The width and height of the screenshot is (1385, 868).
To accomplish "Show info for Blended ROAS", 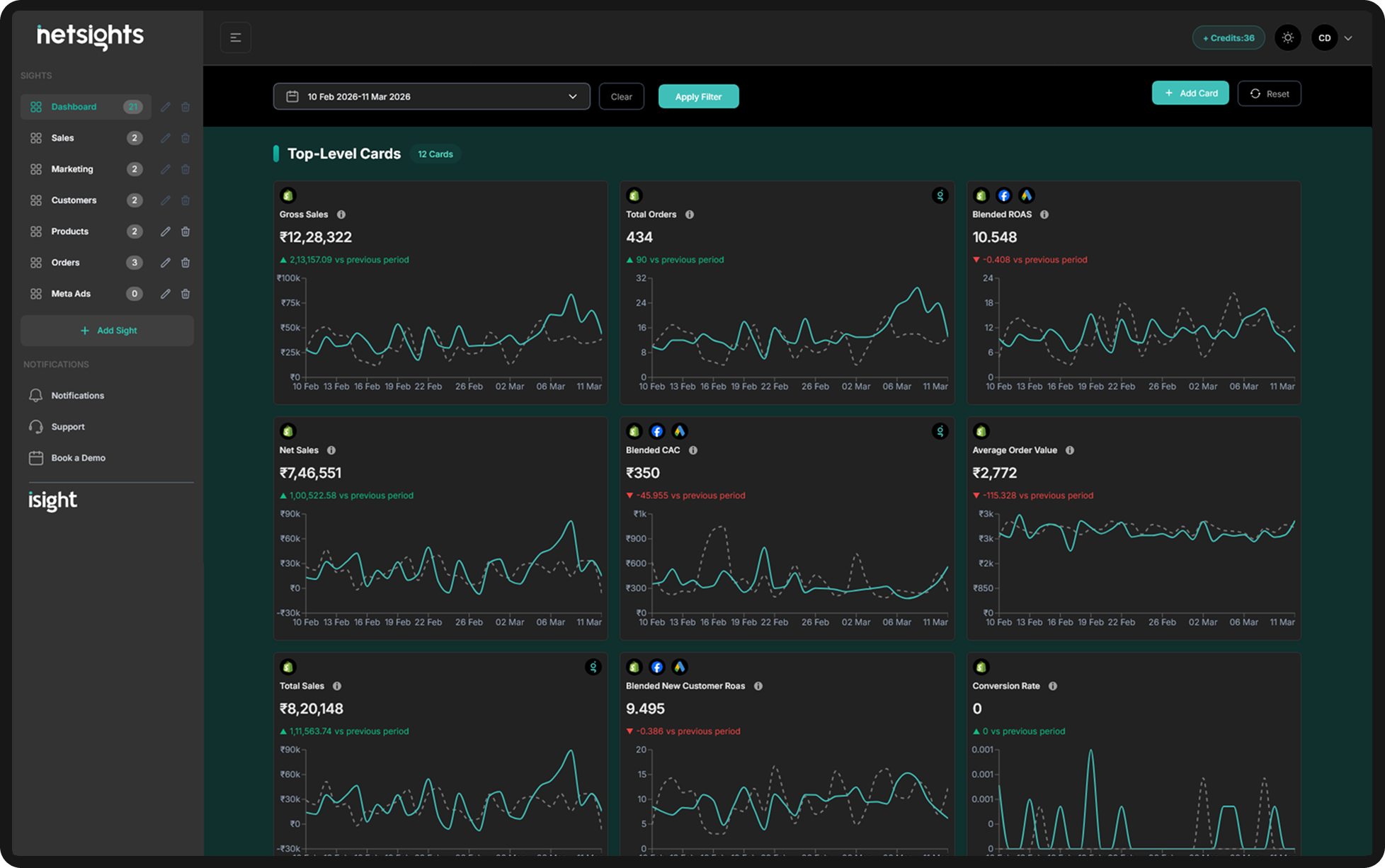I will 1044,215.
